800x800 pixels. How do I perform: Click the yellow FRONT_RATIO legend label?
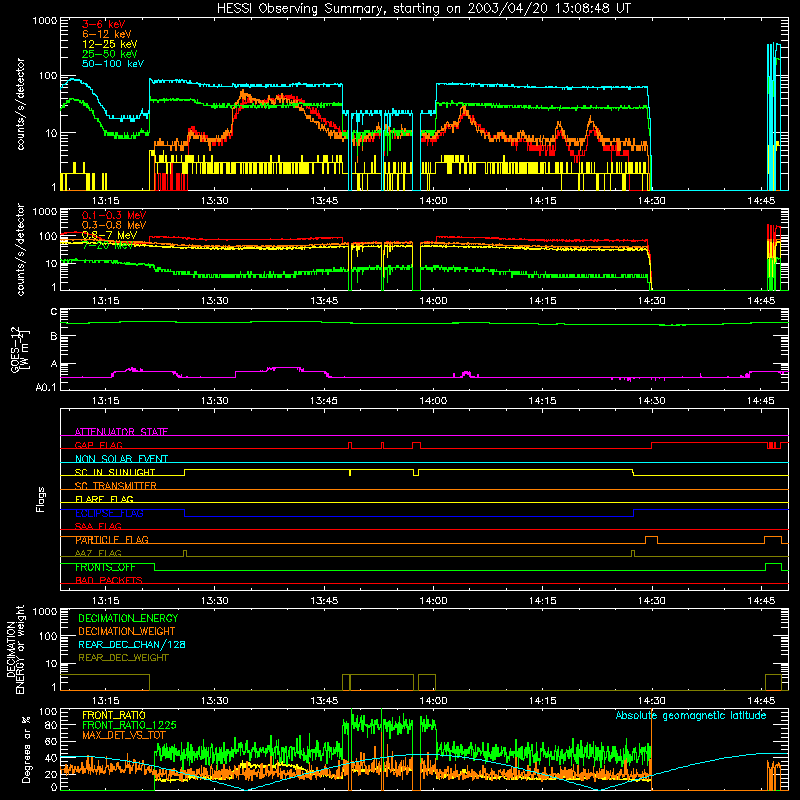tap(114, 715)
